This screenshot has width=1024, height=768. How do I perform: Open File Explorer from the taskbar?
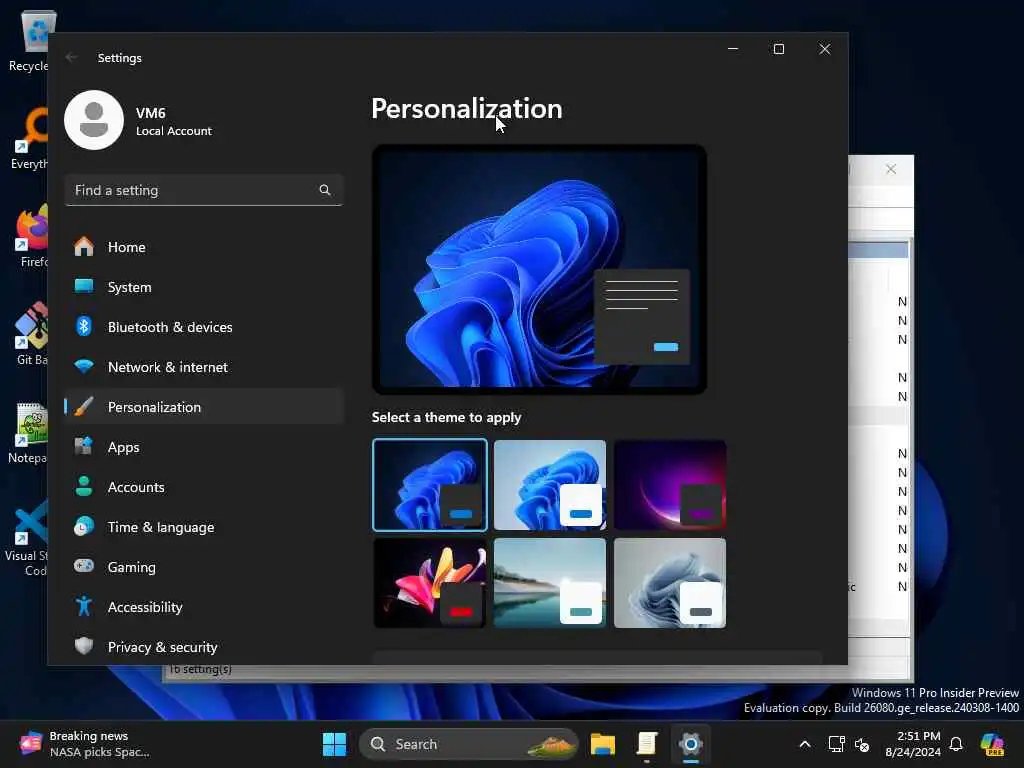click(x=603, y=744)
